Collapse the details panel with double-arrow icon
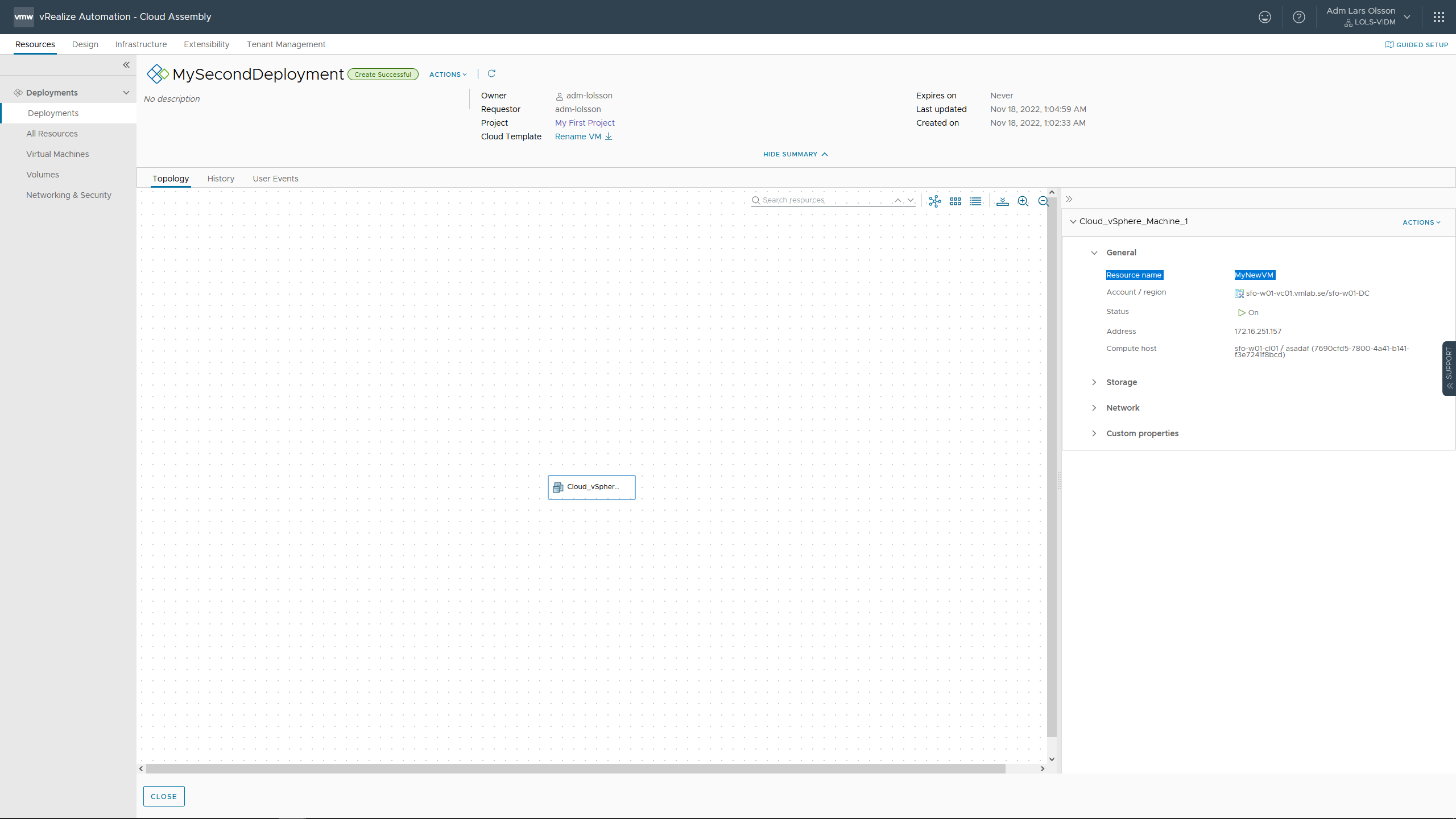This screenshot has height=819, width=1456. pos(1069,199)
